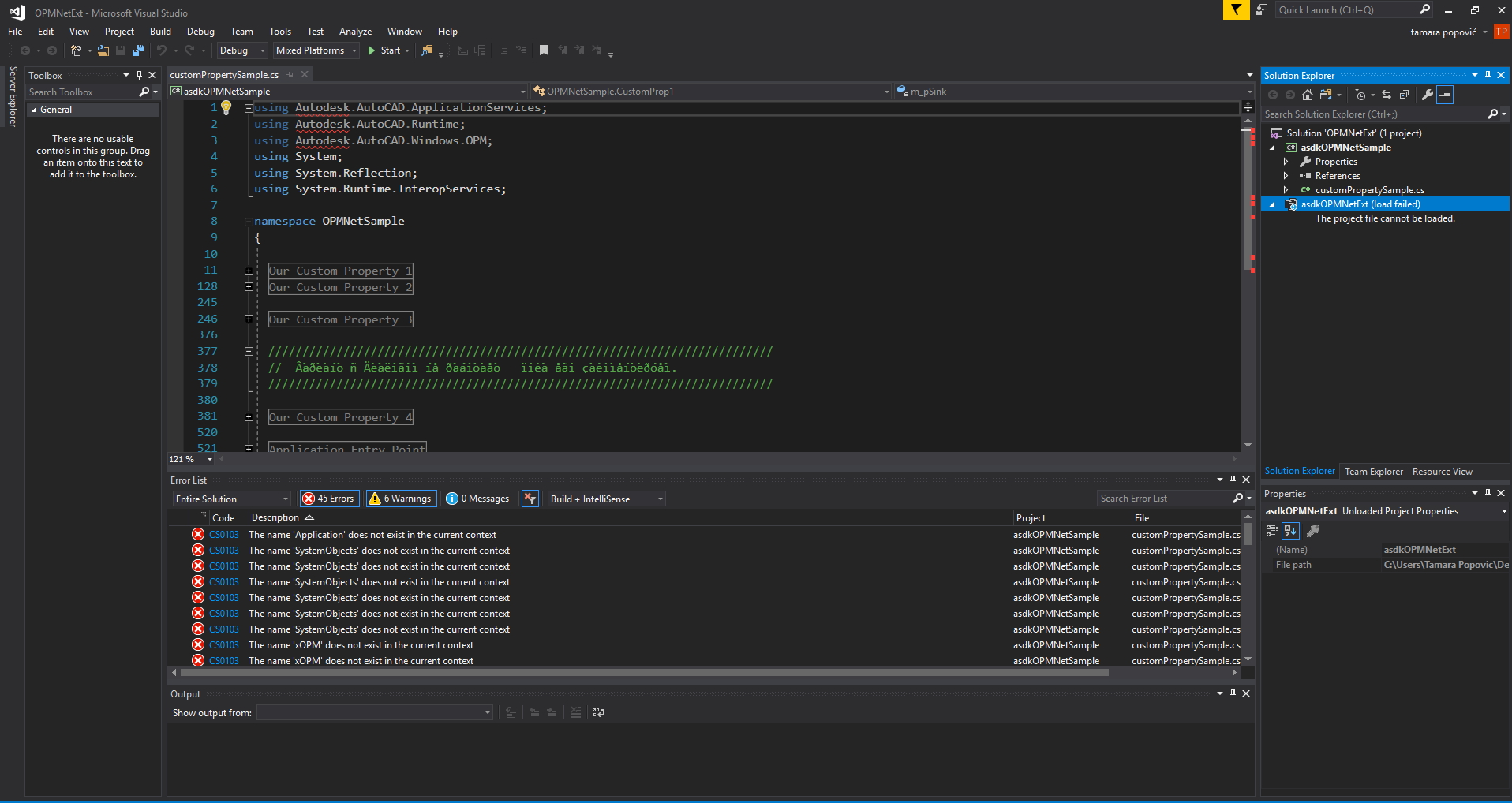Switch to the Team Explorer tab
The width and height of the screenshot is (1512, 803).
click(x=1373, y=471)
